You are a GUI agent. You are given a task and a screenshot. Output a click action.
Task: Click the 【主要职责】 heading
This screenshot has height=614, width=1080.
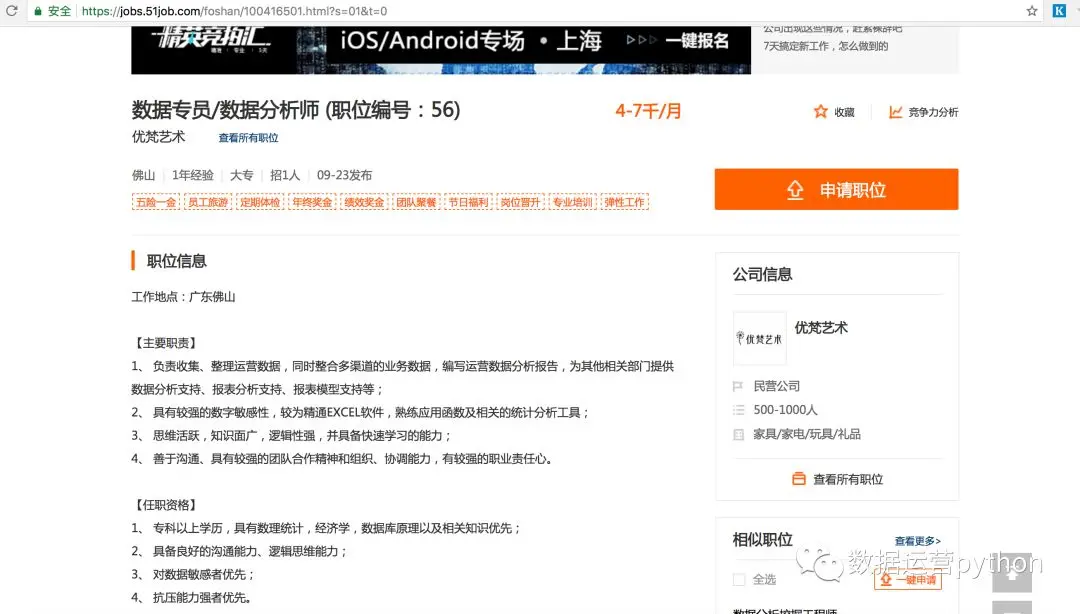point(165,342)
